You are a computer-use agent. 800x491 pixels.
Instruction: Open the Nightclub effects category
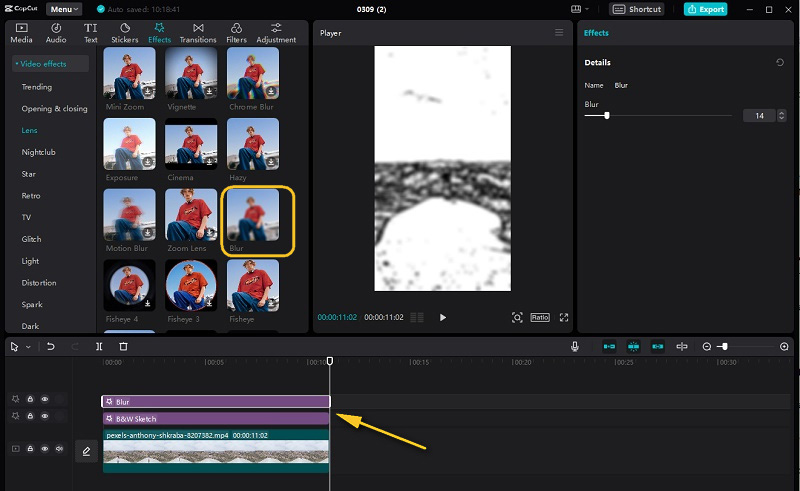pyautogui.click(x=39, y=152)
